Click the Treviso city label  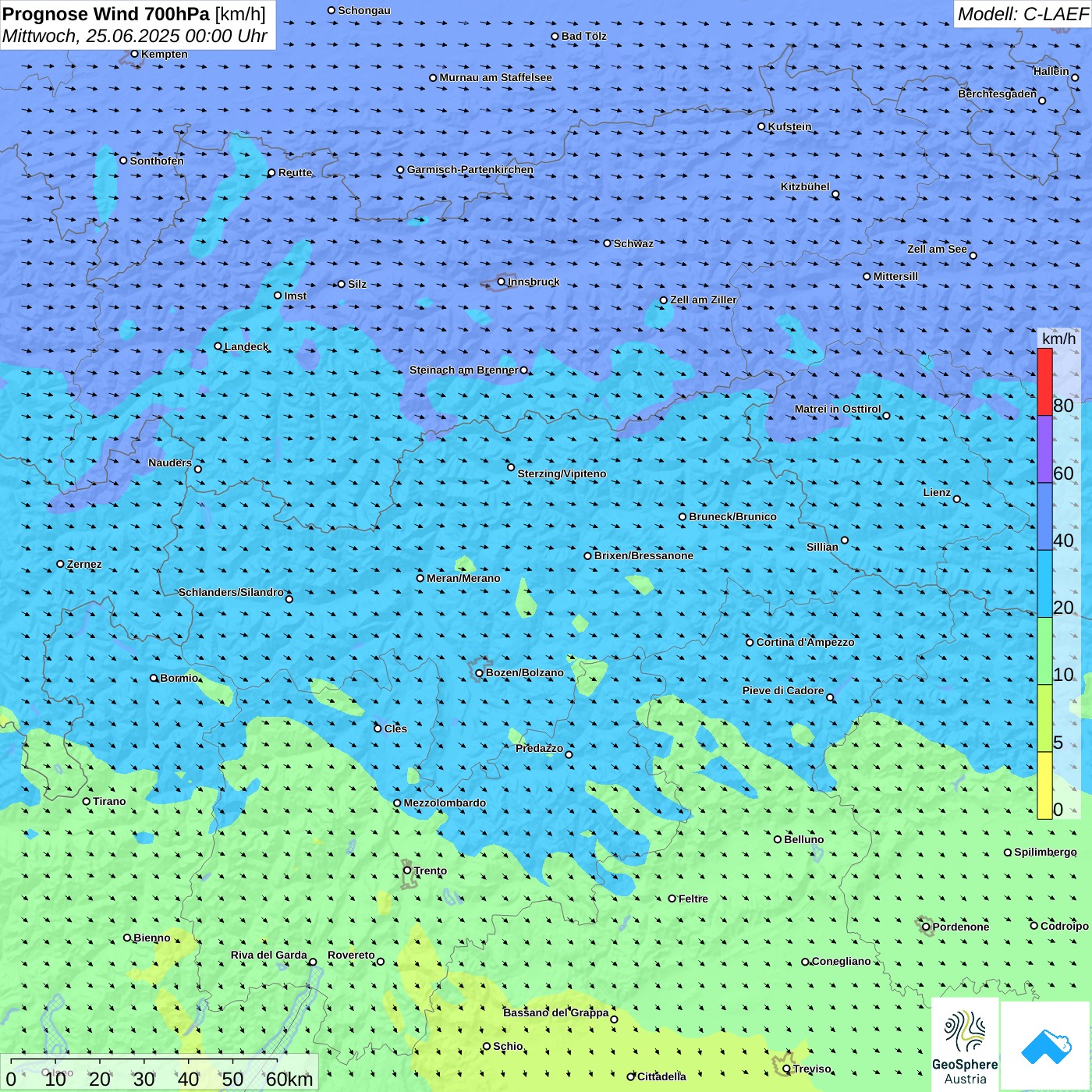click(x=812, y=1069)
